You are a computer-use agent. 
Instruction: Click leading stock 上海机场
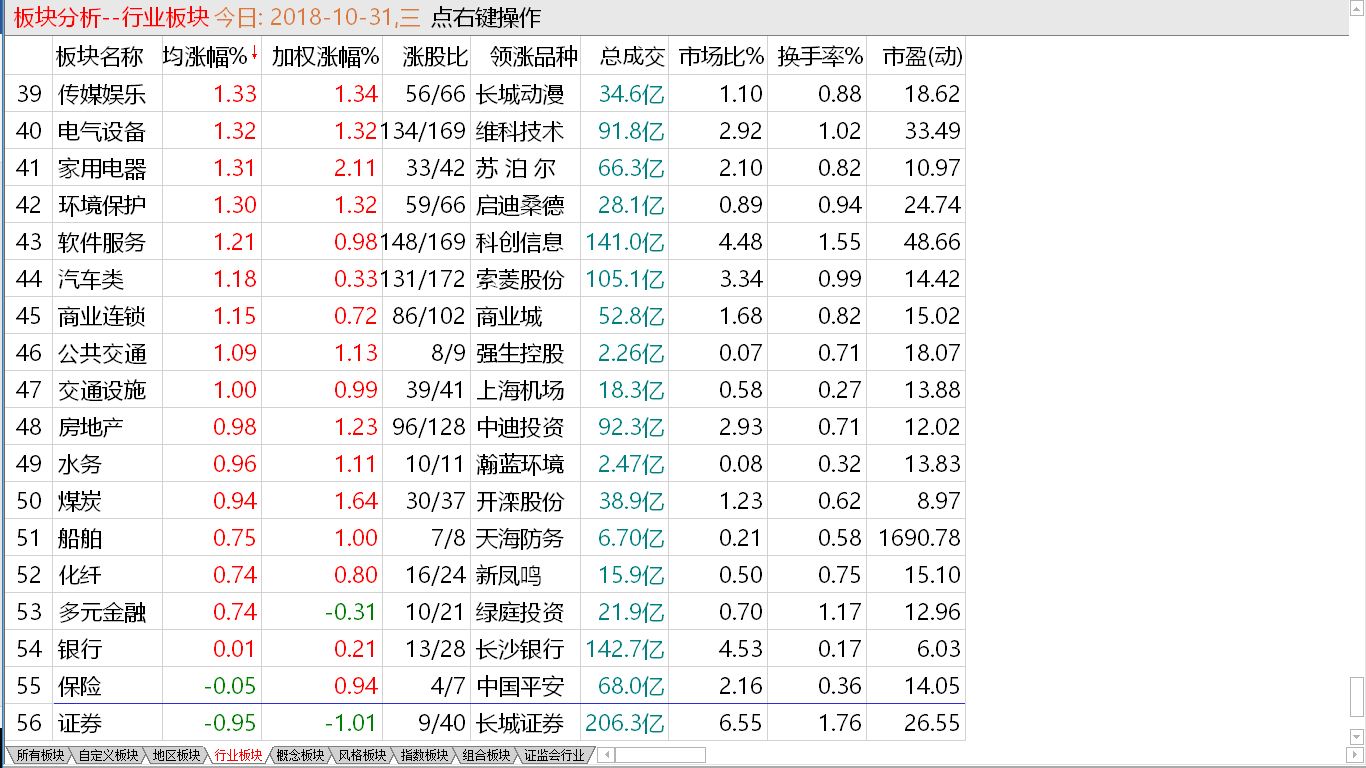click(520, 390)
